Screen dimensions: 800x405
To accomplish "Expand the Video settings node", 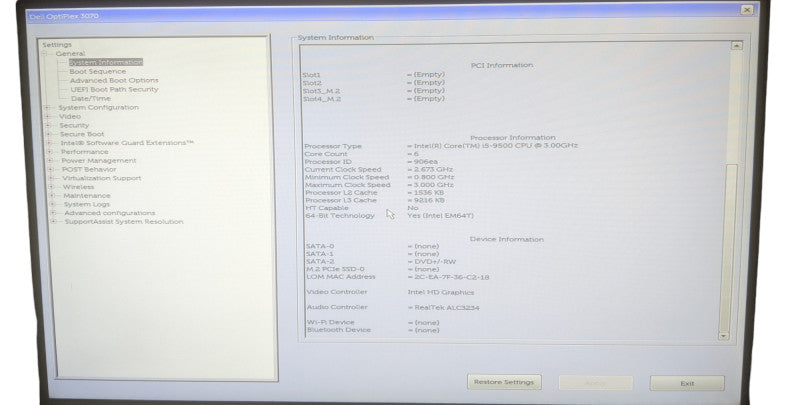I will (x=47, y=117).
